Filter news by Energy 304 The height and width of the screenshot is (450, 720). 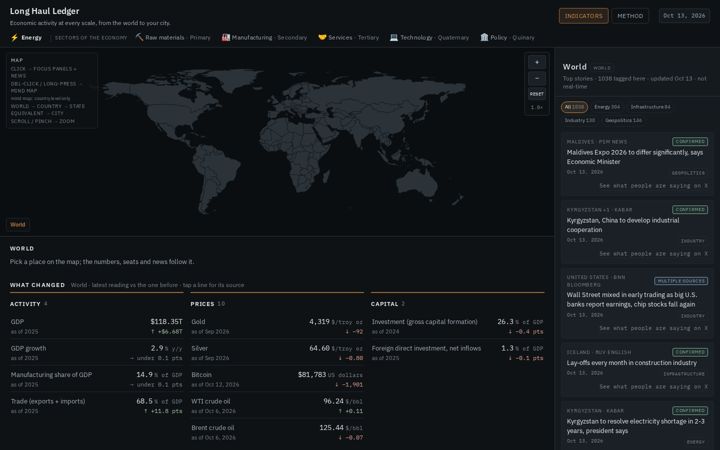[607, 107]
